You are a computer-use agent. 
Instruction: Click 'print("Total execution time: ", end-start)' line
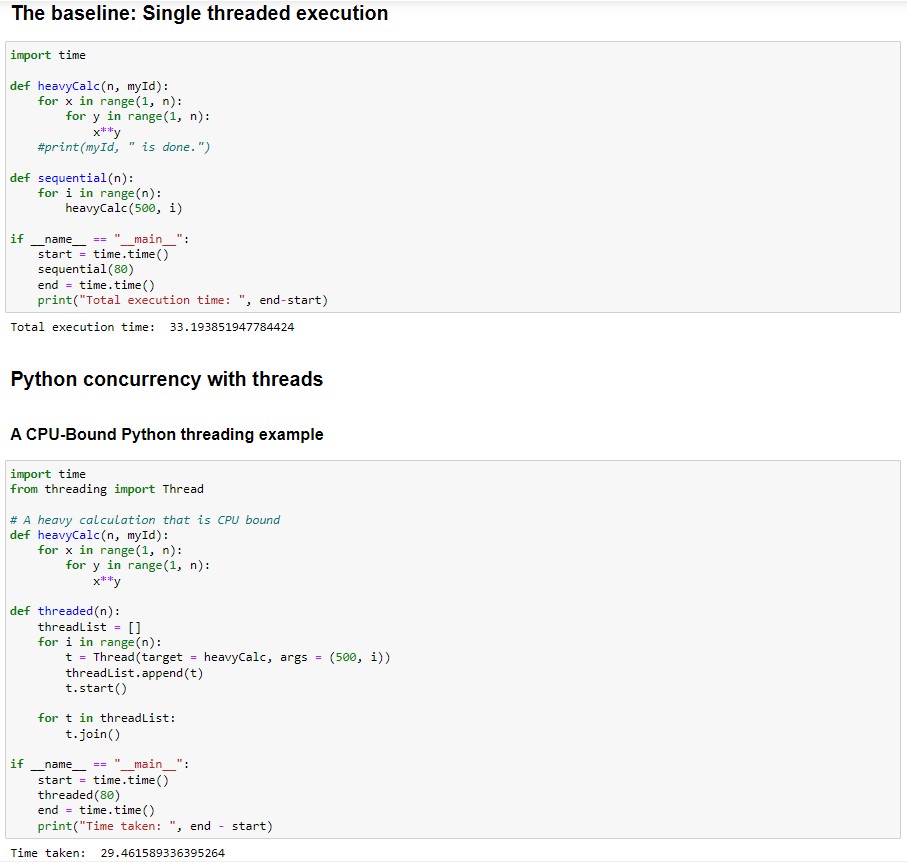pos(183,300)
